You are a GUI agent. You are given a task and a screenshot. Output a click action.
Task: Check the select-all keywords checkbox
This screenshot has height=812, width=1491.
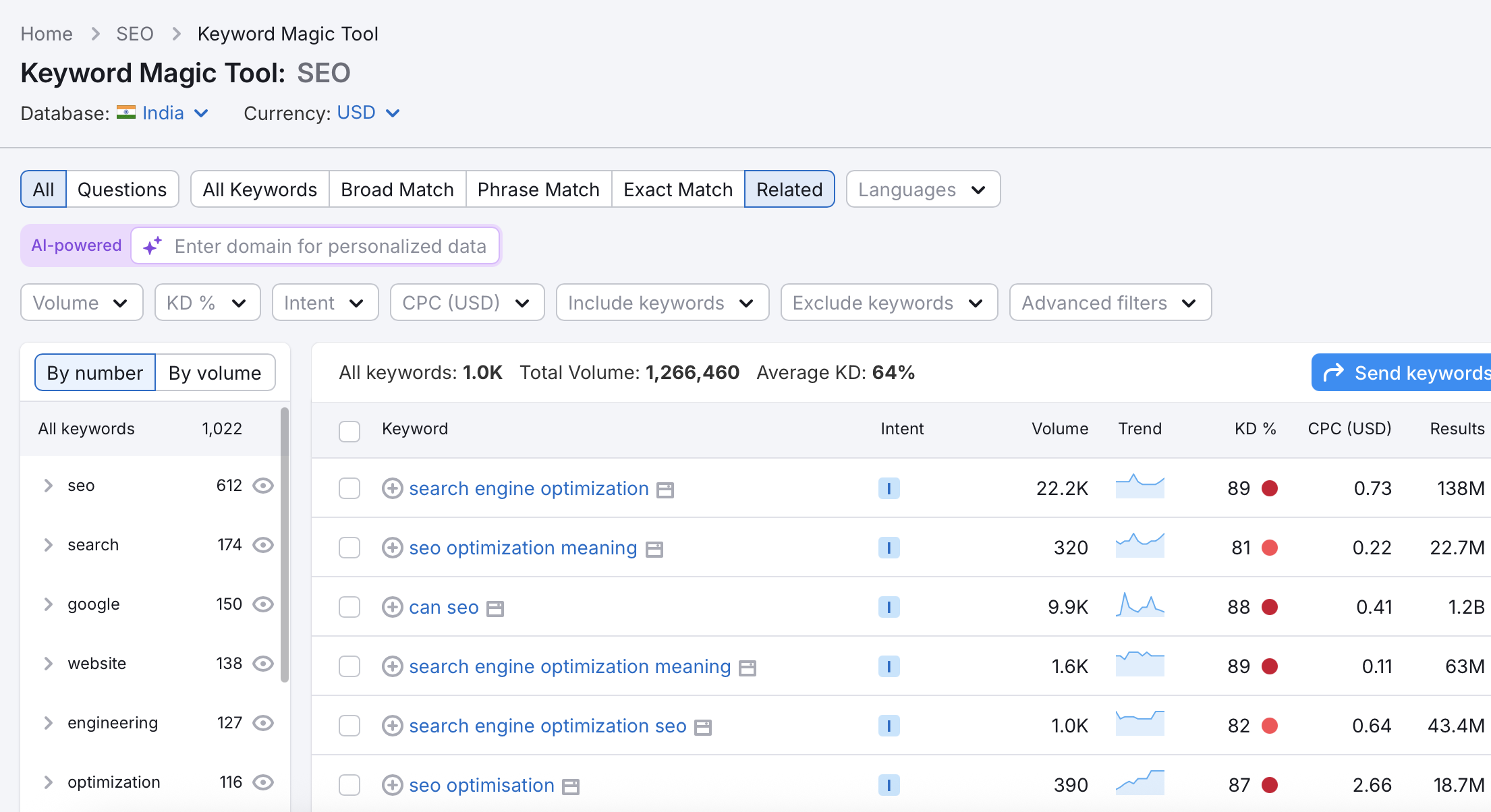(349, 431)
